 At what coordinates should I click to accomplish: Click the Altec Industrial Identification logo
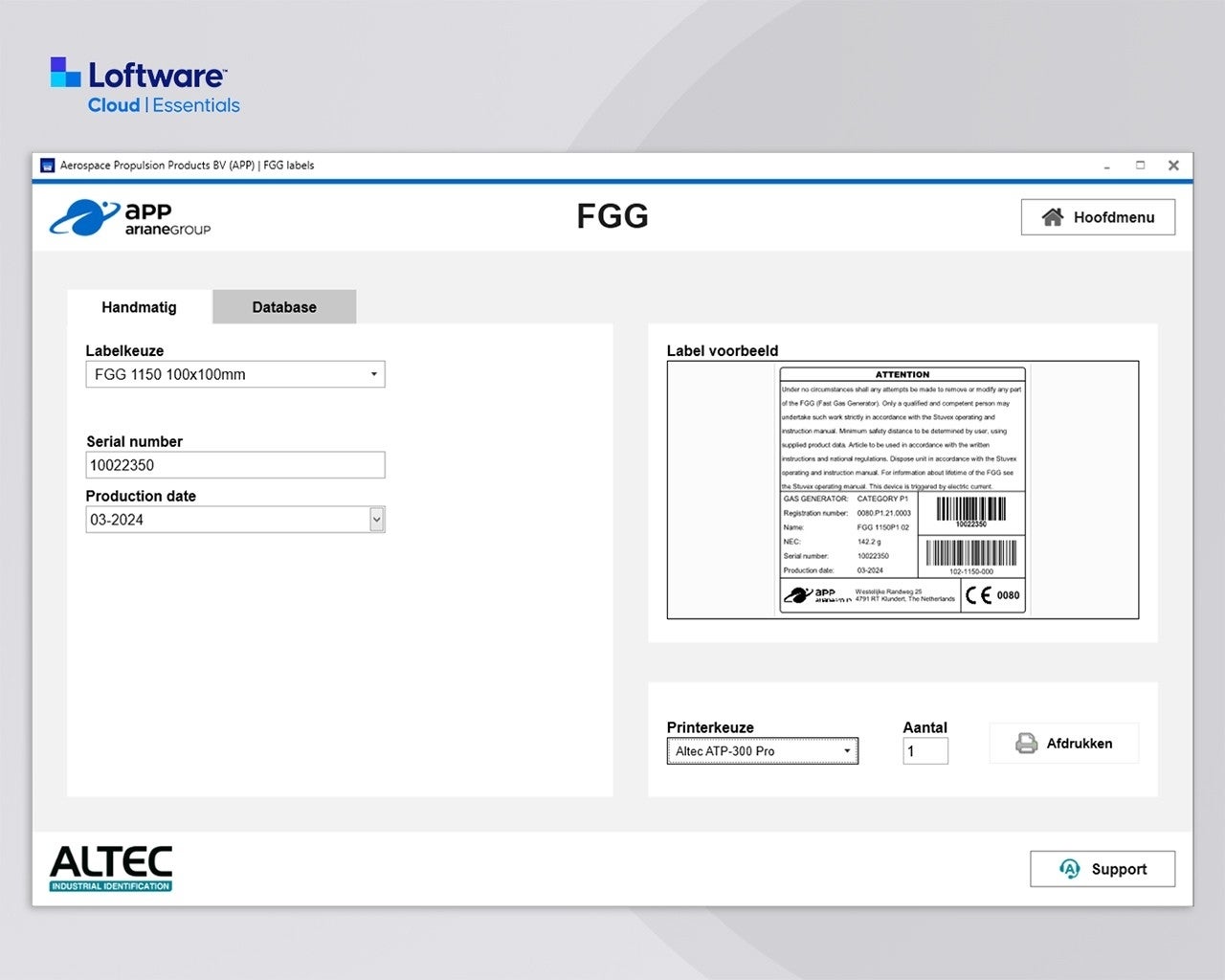[111, 868]
